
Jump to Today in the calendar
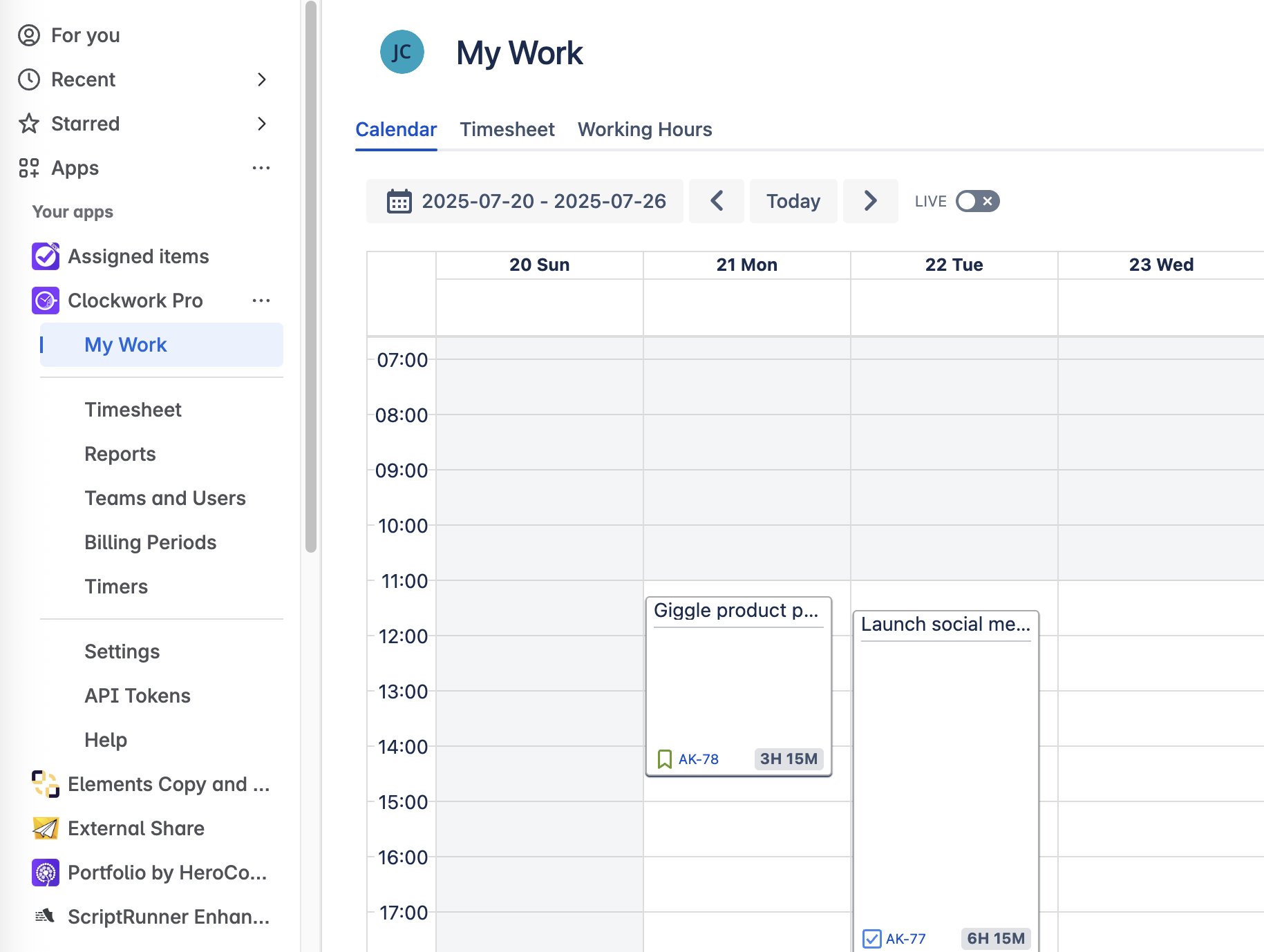(x=793, y=201)
